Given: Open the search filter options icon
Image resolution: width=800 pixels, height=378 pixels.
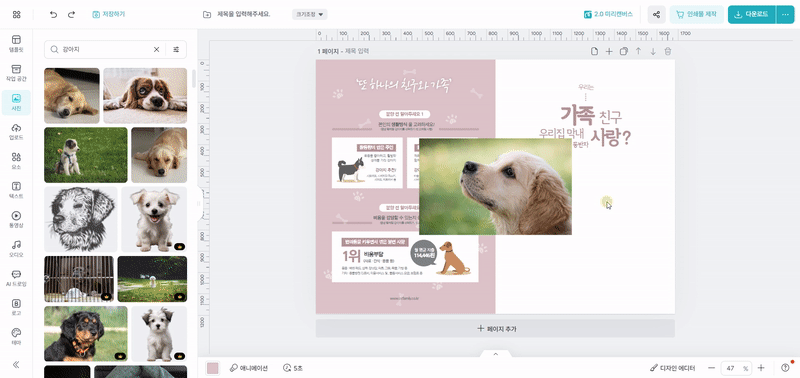Looking at the screenshot, I should 176,49.
